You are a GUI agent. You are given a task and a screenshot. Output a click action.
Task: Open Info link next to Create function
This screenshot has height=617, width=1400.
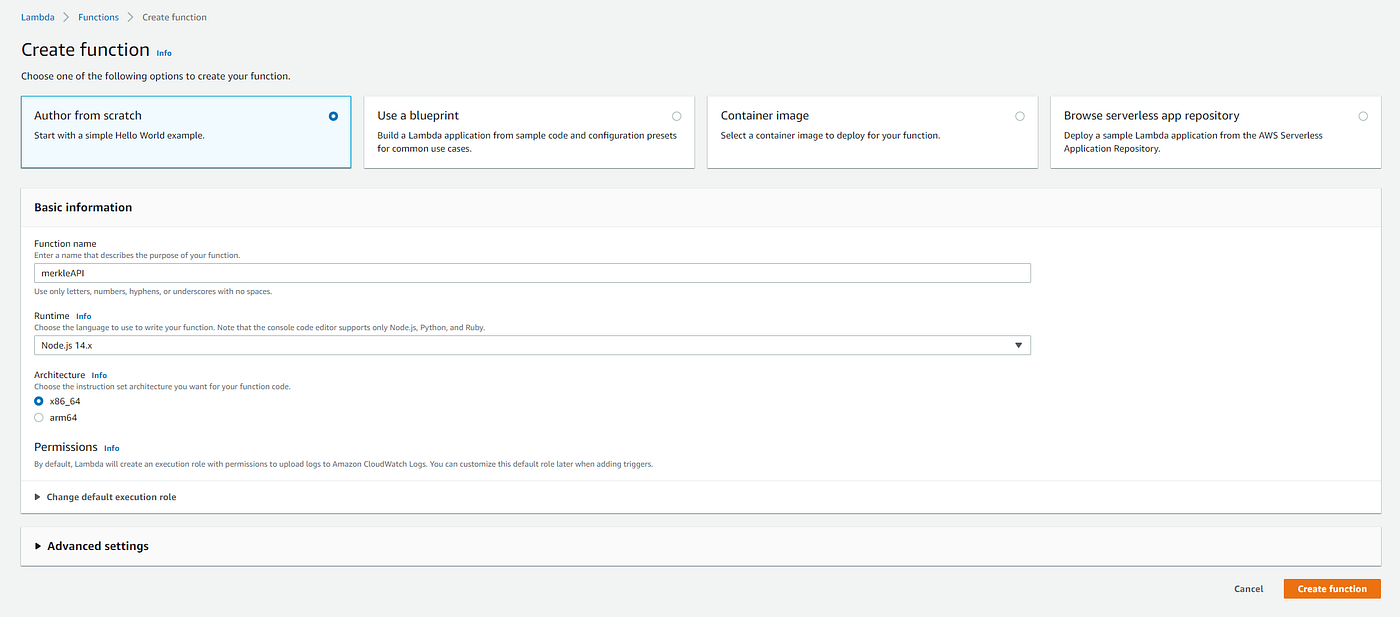(x=164, y=53)
